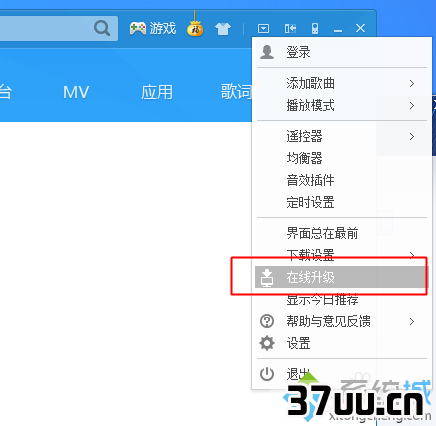436x426 pixels.
Task: Click inside the search input field
Action: tap(47, 28)
